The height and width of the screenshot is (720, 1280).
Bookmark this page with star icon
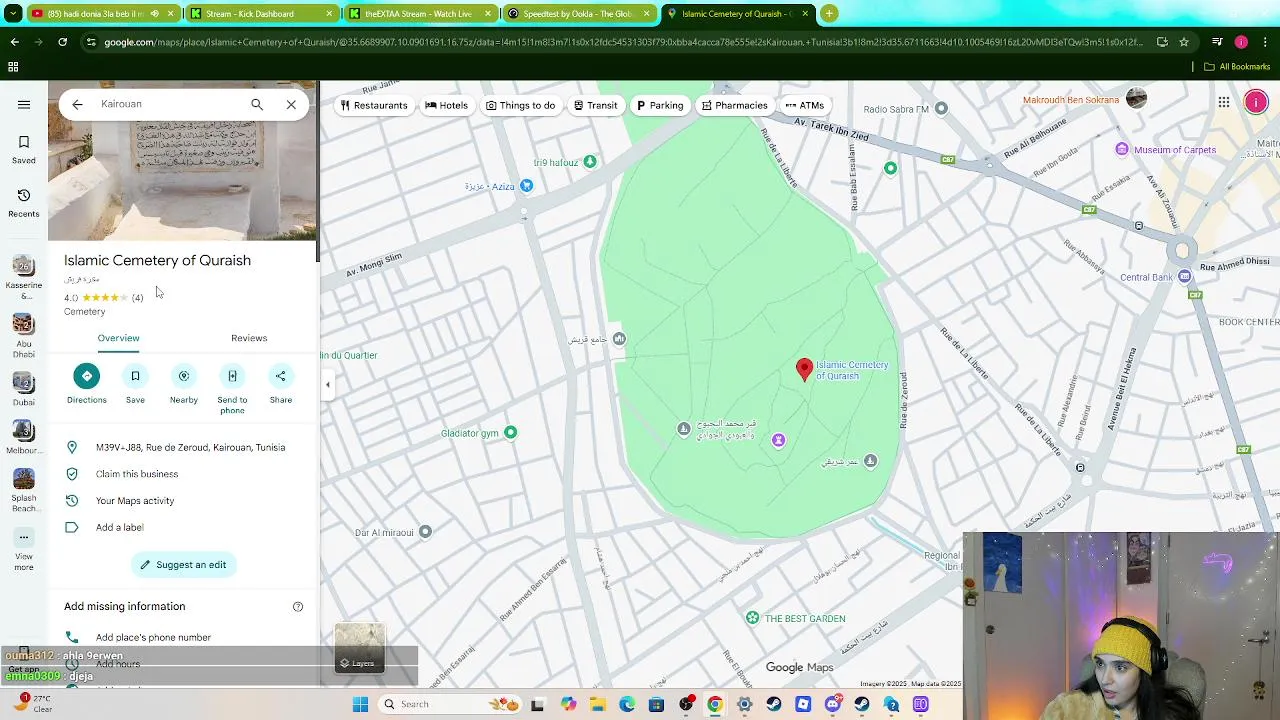[x=1184, y=42]
